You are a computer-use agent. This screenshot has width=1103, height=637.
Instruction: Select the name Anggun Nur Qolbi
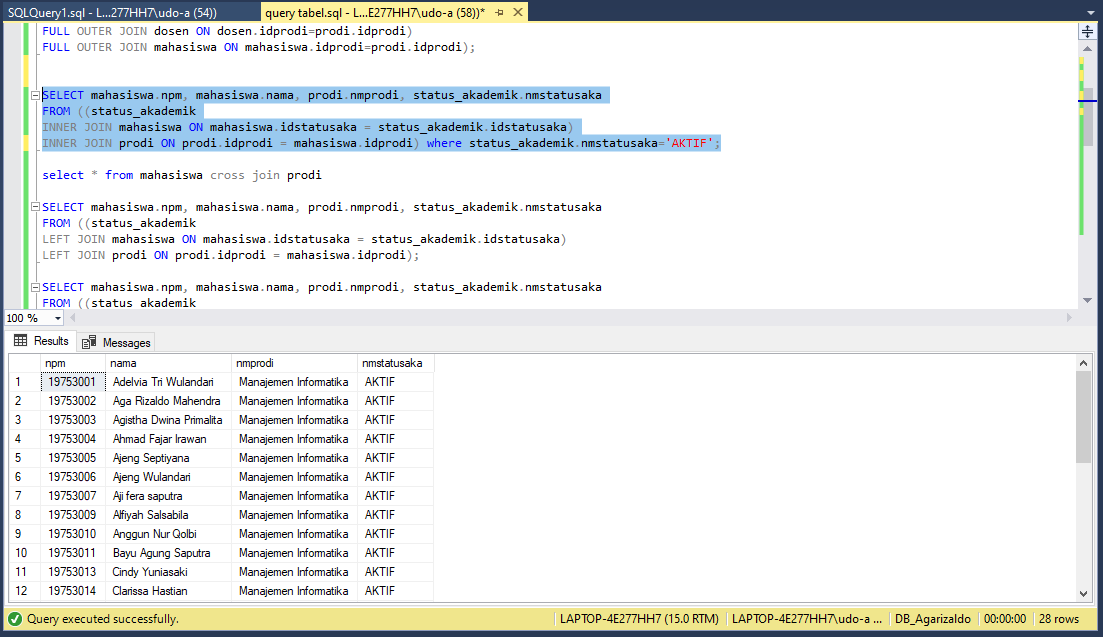click(x=155, y=534)
